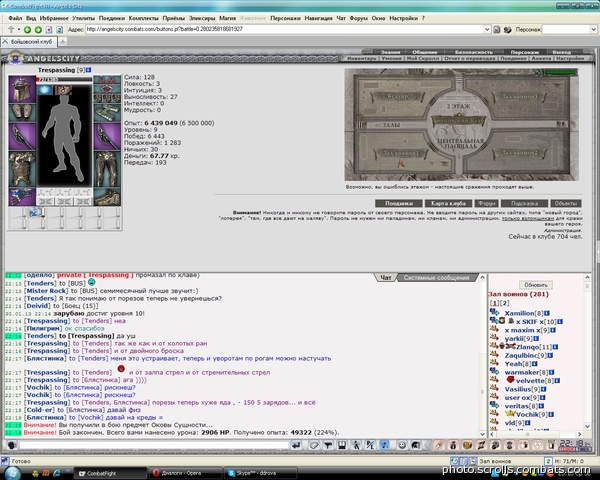Open the Персонаж combo box

pyautogui.click(x=569, y=29)
